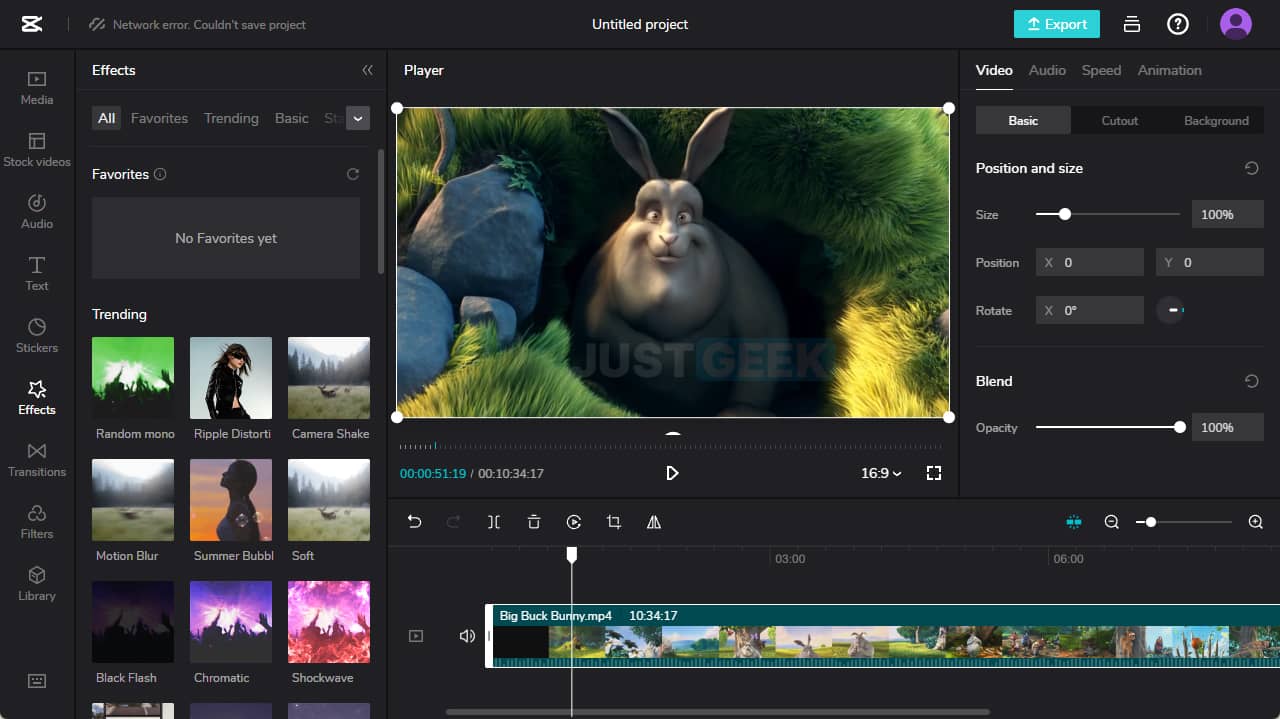The height and width of the screenshot is (719, 1280).
Task: Reset the Blend settings
Action: point(1251,381)
